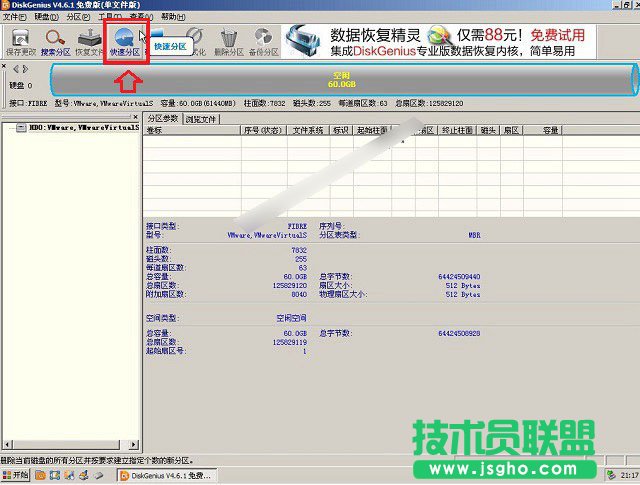Click the 总字节数 value 64424509440
The image size is (640, 485).
459,277
